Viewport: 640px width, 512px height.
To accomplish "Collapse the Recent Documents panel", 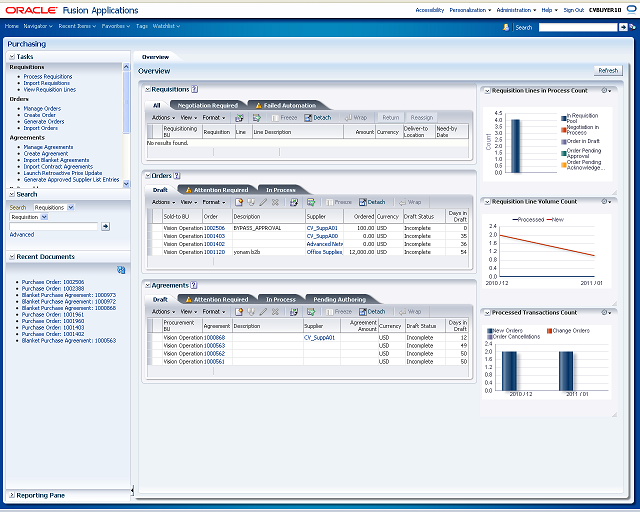I will (12, 257).
